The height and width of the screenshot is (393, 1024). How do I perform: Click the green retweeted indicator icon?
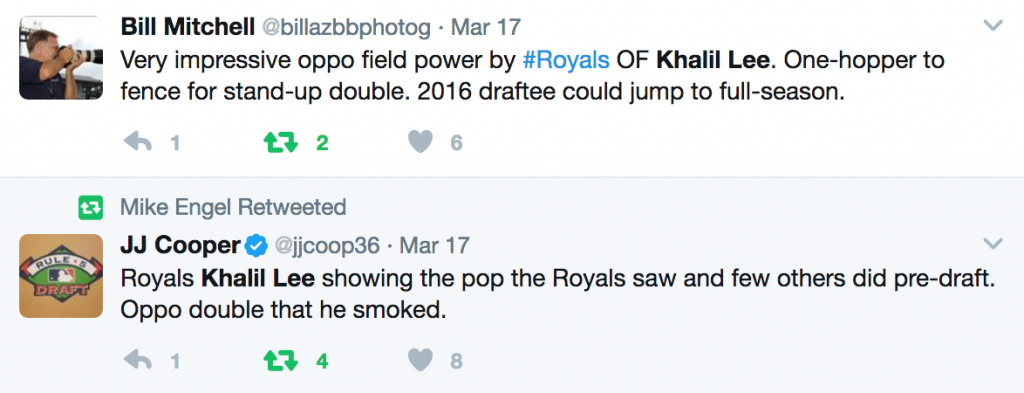pyautogui.click(x=90, y=208)
